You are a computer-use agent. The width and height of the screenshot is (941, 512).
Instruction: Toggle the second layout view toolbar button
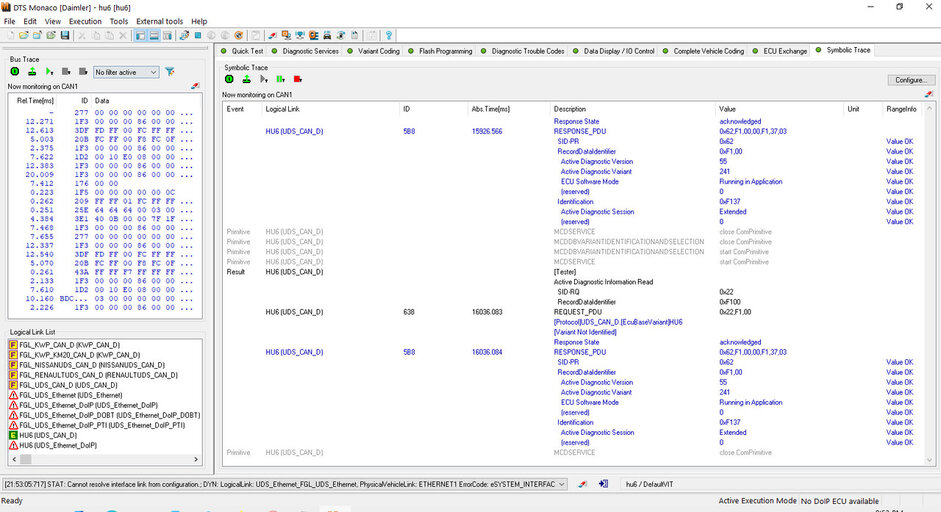[x=154, y=35]
